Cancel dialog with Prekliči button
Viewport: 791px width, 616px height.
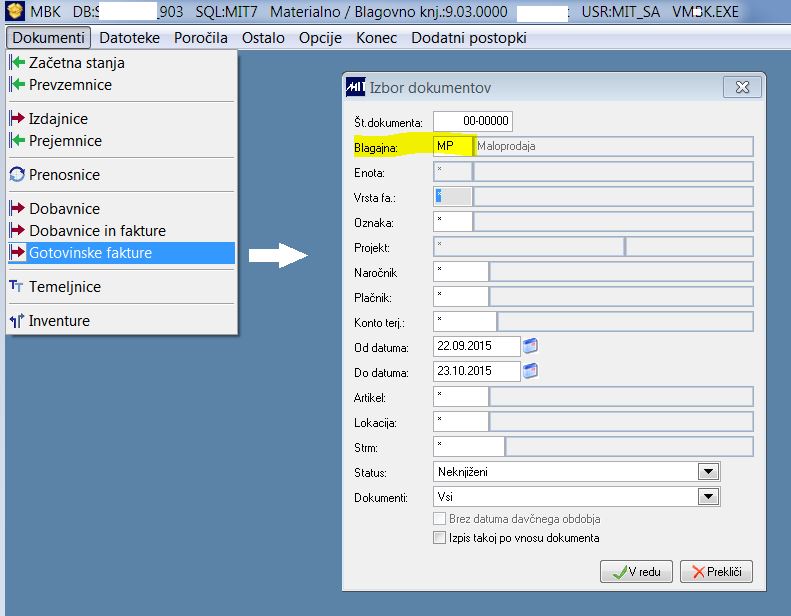tap(716, 572)
